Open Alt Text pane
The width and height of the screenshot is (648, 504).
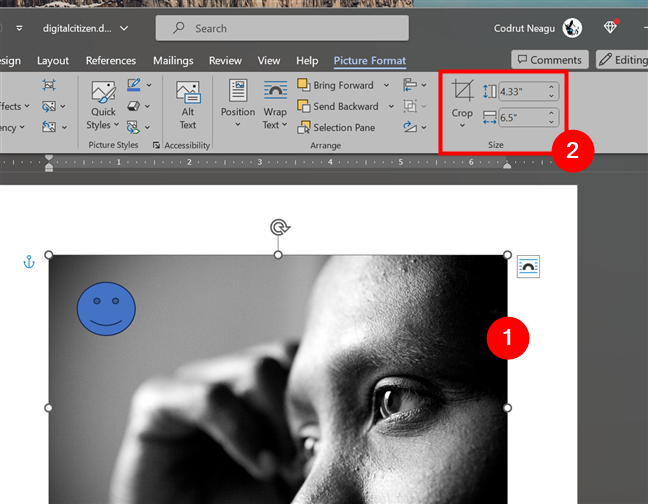tap(188, 105)
